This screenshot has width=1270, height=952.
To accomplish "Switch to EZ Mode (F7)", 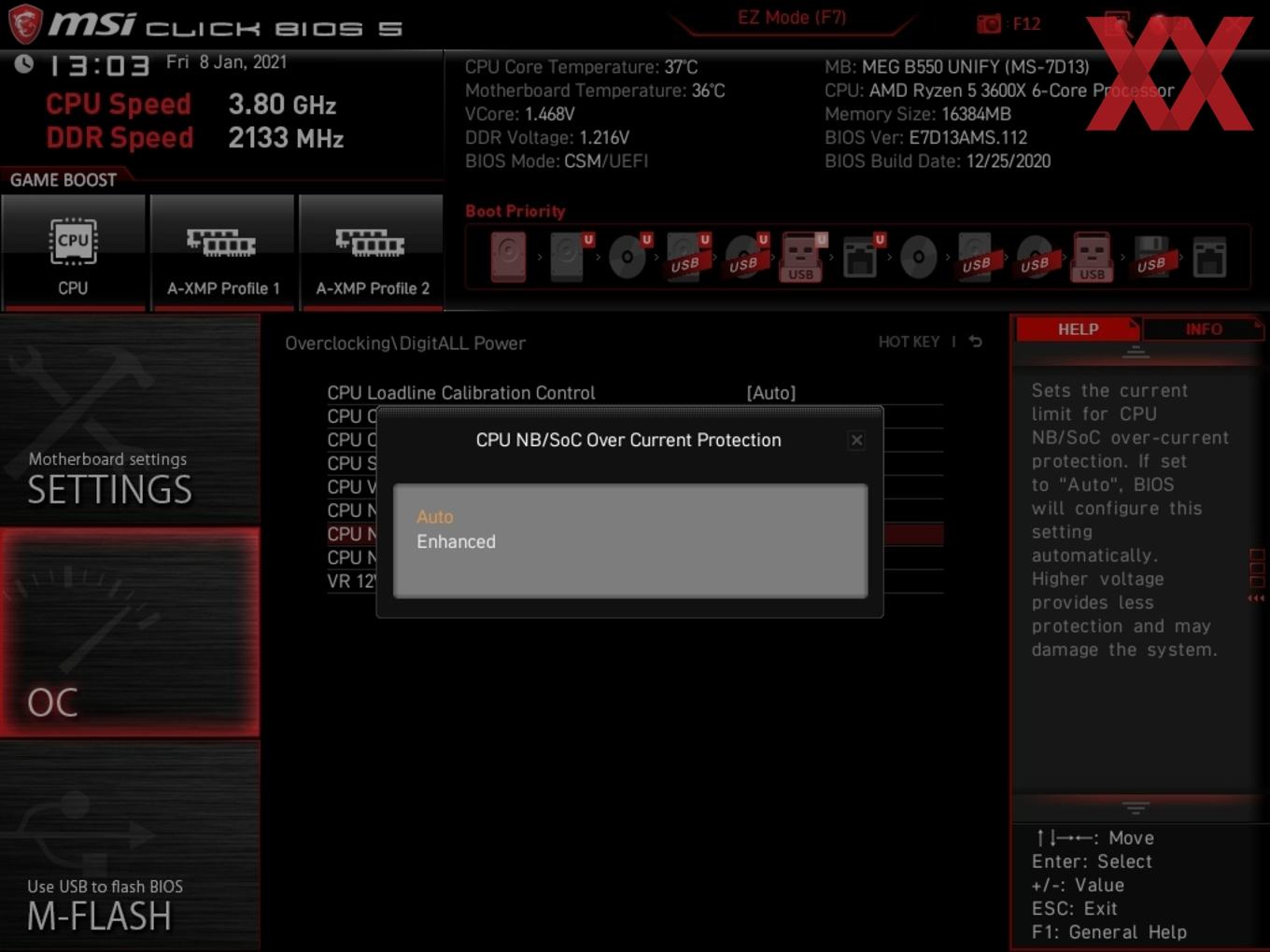I will [792, 18].
